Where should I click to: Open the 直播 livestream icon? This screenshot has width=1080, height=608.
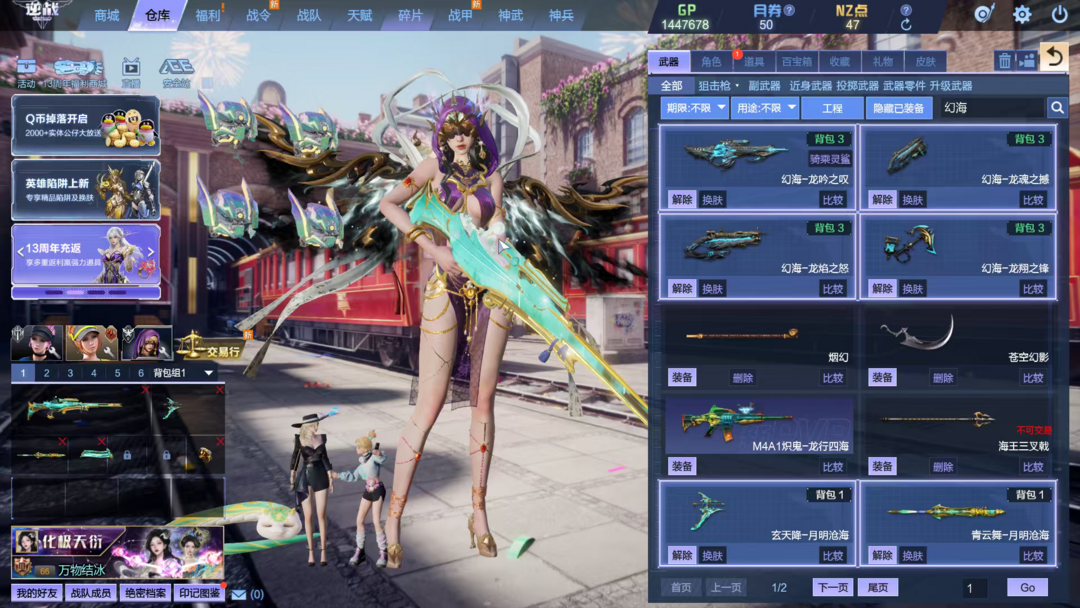131,72
